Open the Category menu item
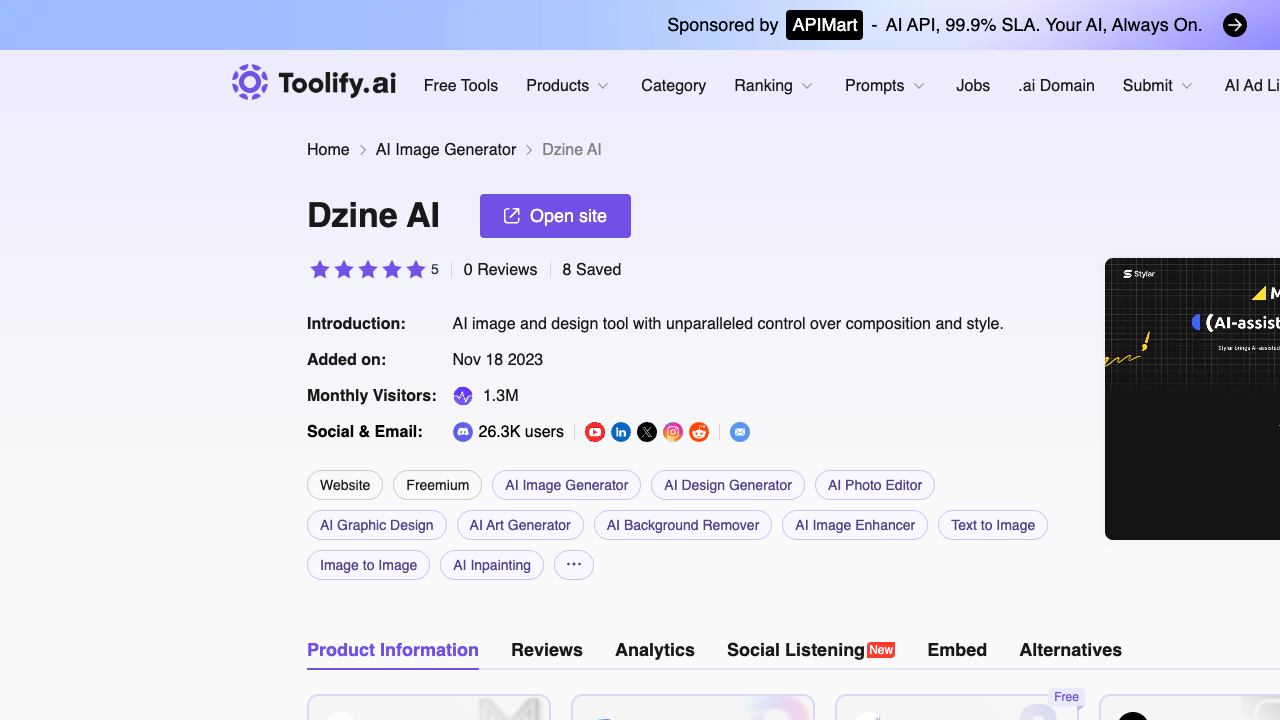This screenshot has width=1280, height=720. click(x=674, y=86)
